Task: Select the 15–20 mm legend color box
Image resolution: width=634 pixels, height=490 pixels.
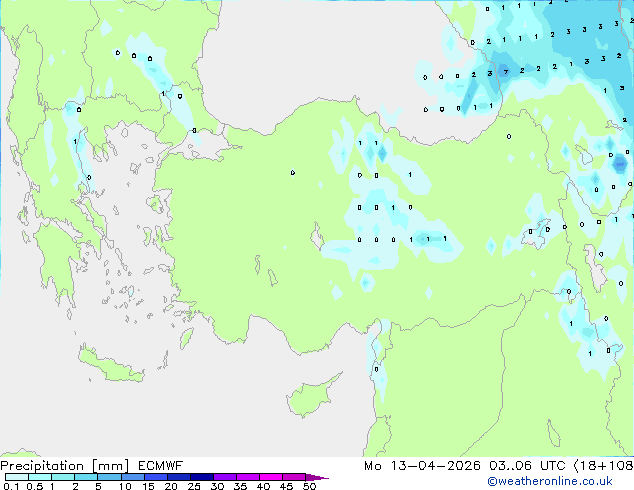Action: point(155,477)
